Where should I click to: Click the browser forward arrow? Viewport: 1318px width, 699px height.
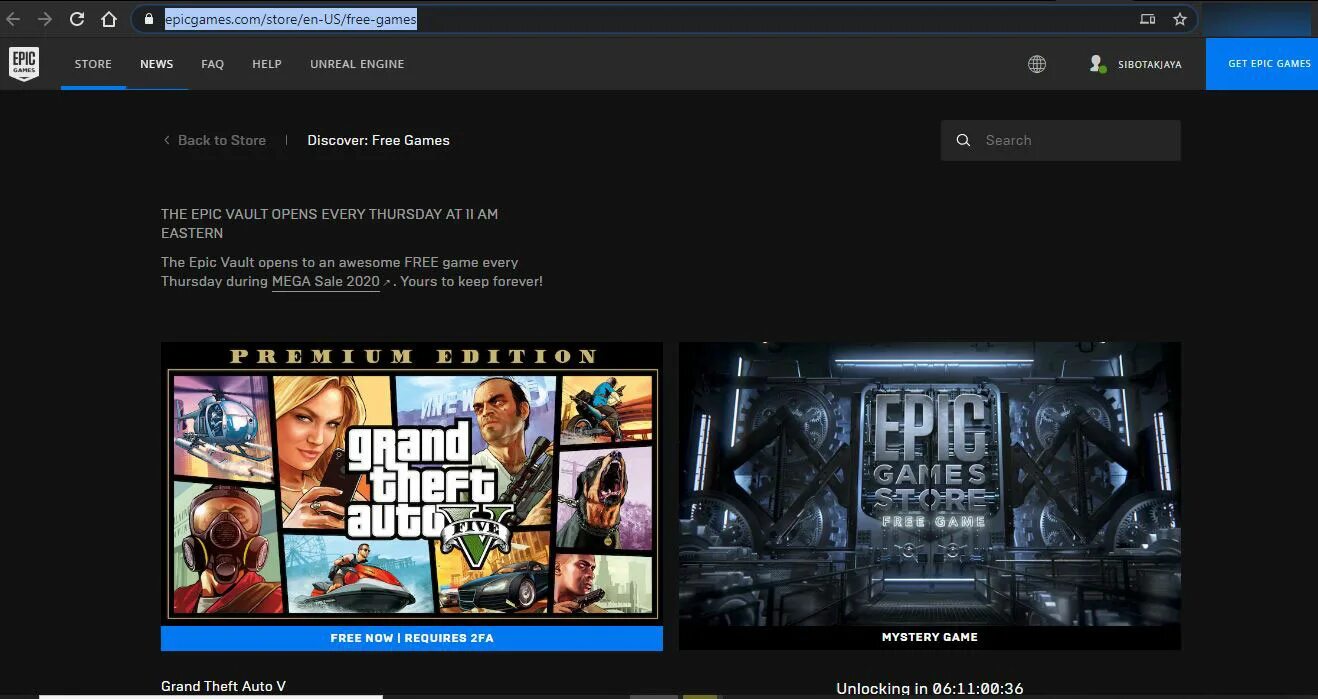pos(45,19)
